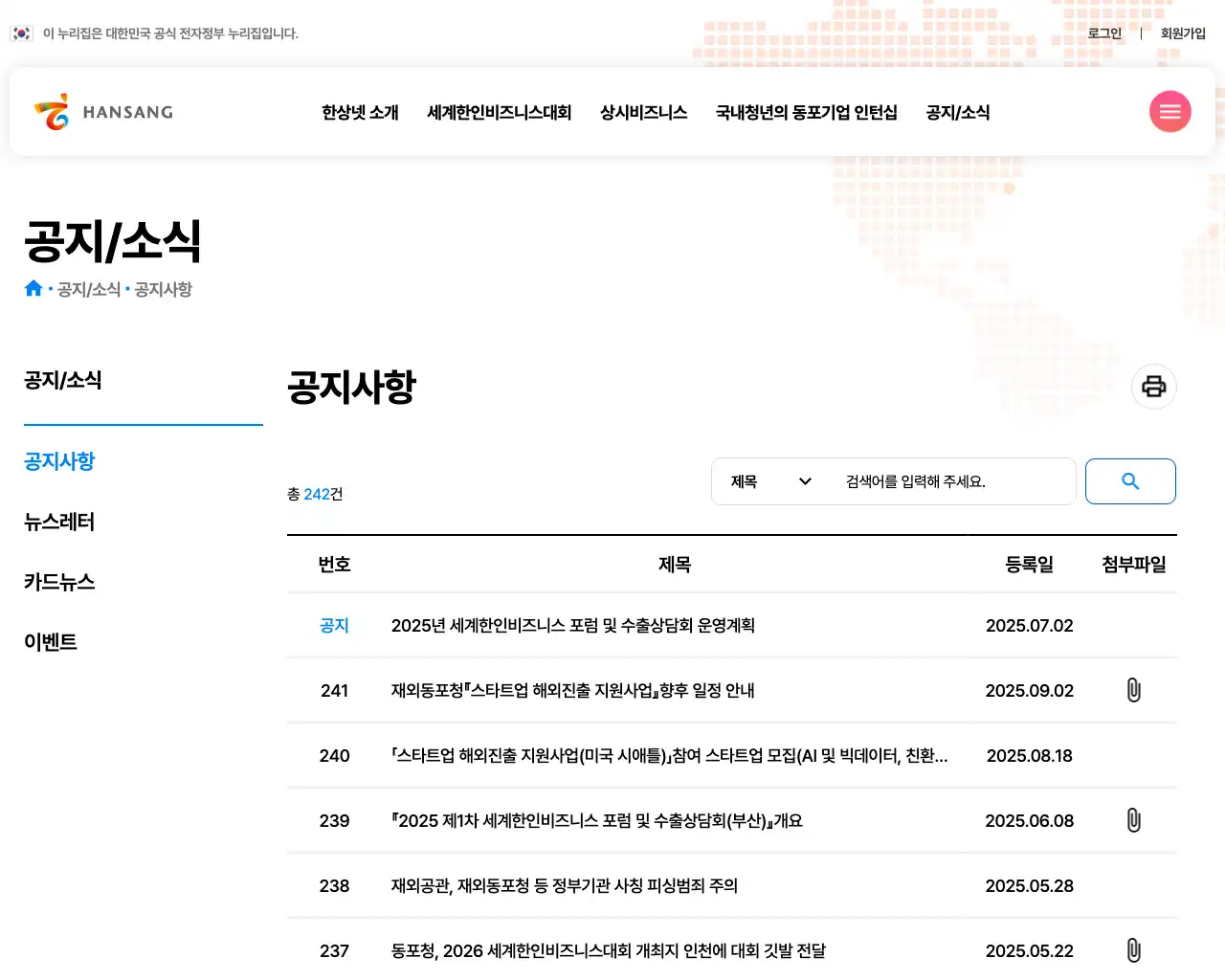Click the HANSANG logo
Viewport: 1225px width, 980px height.
103,112
